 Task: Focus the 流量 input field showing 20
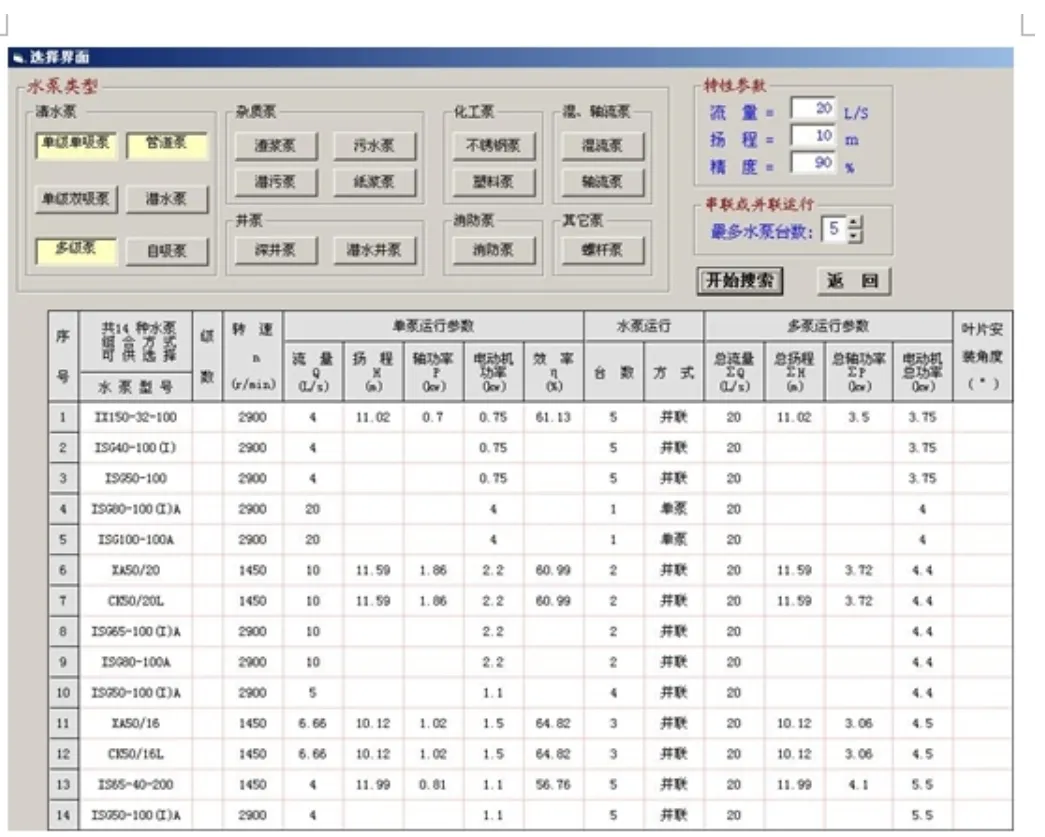coord(812,108)
